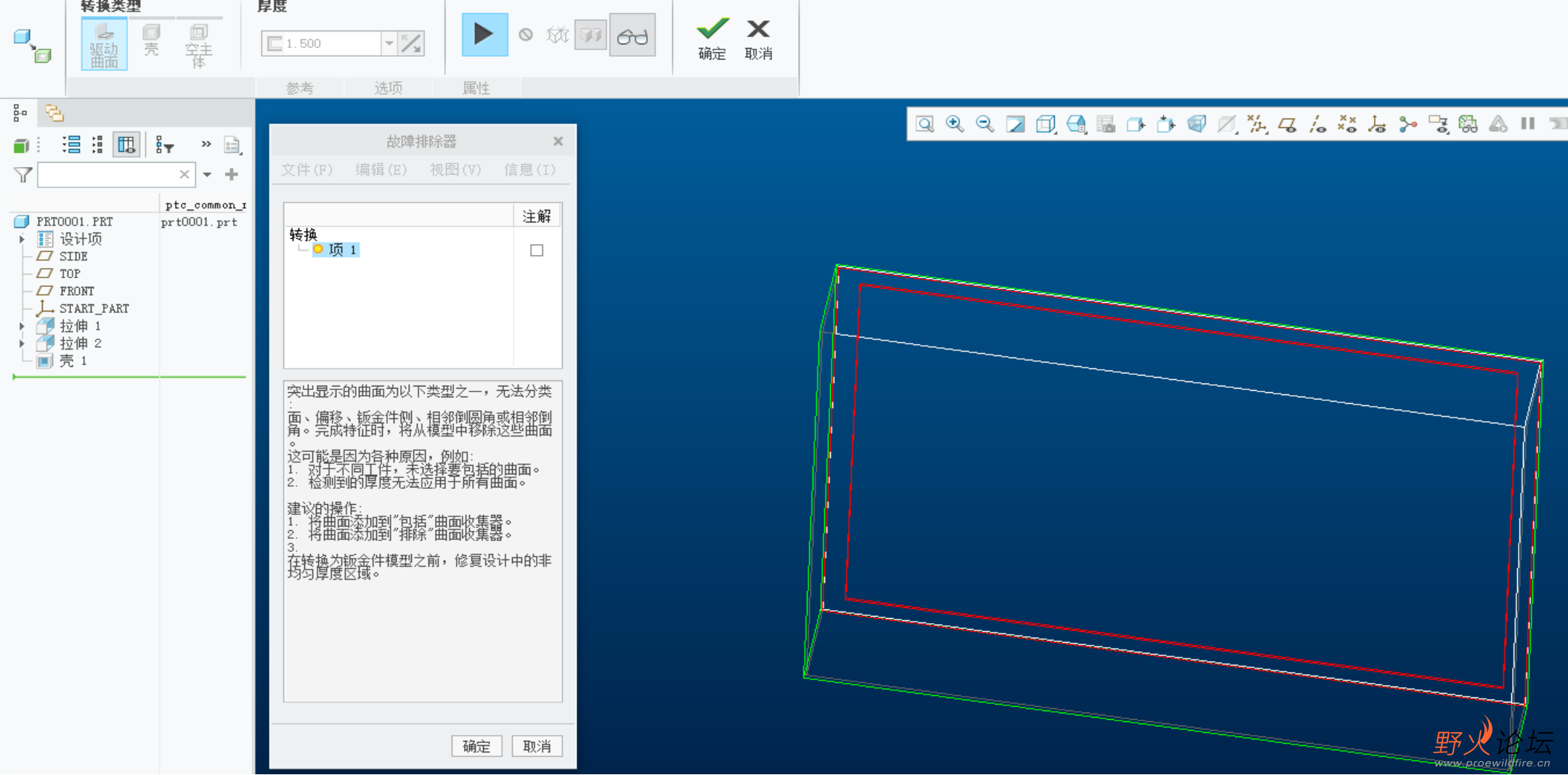This screenshot has width=1568, height=775.
Task: Open the 文件(F) menu in troubleshooter
Action: [307, 170]
